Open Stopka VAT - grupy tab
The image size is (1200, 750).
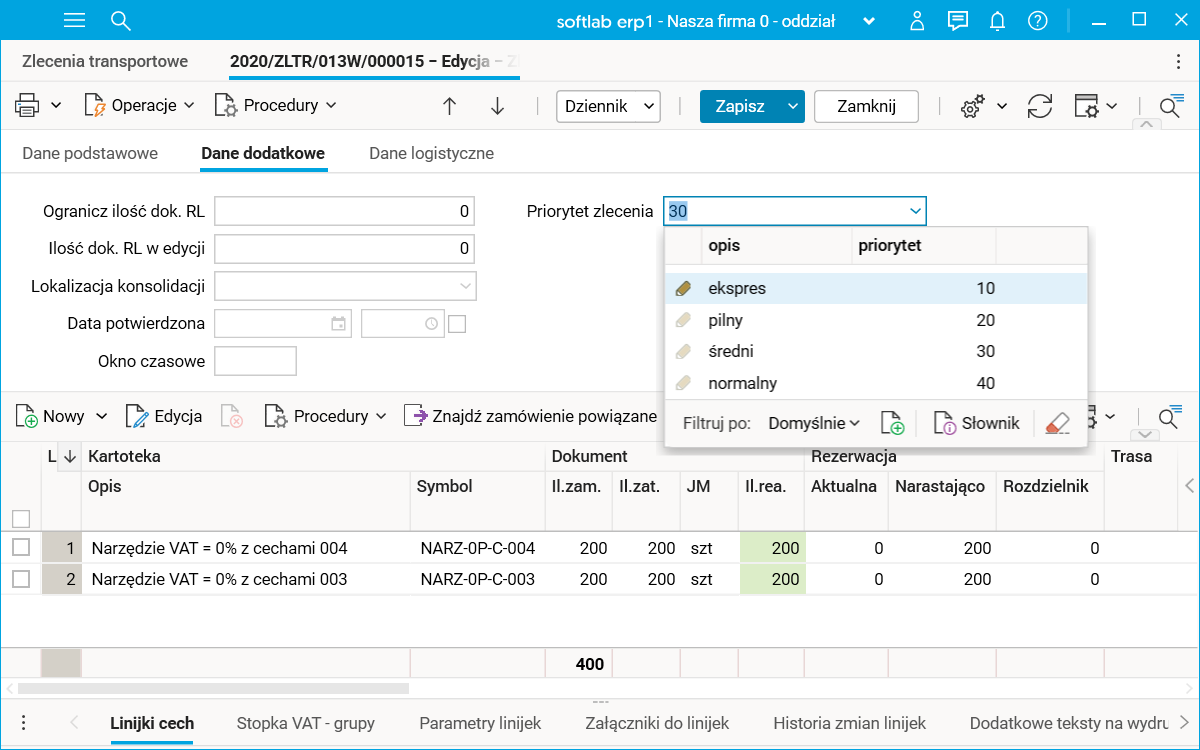point(306,723)
